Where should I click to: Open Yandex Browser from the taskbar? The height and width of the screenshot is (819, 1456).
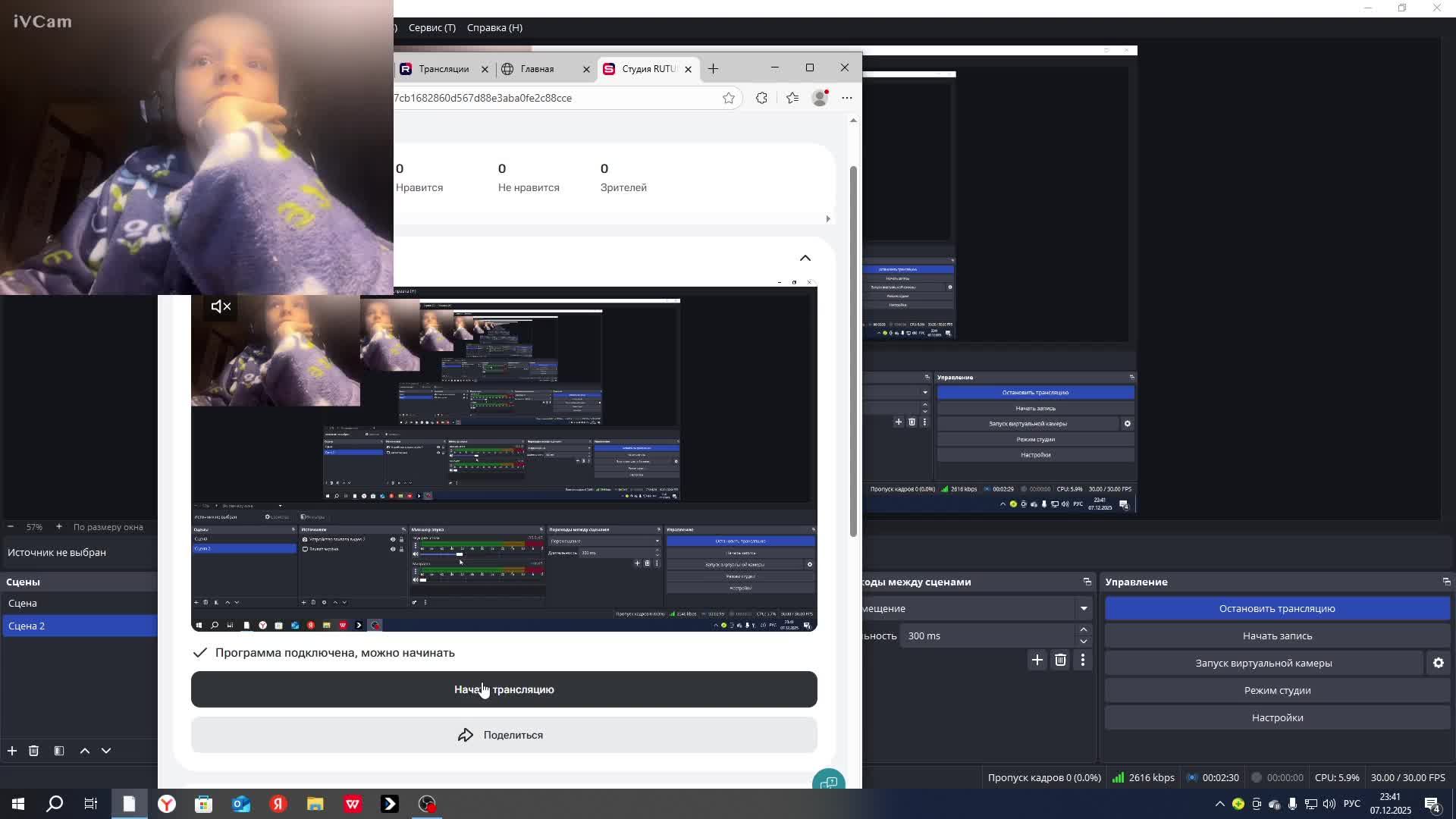167,804
